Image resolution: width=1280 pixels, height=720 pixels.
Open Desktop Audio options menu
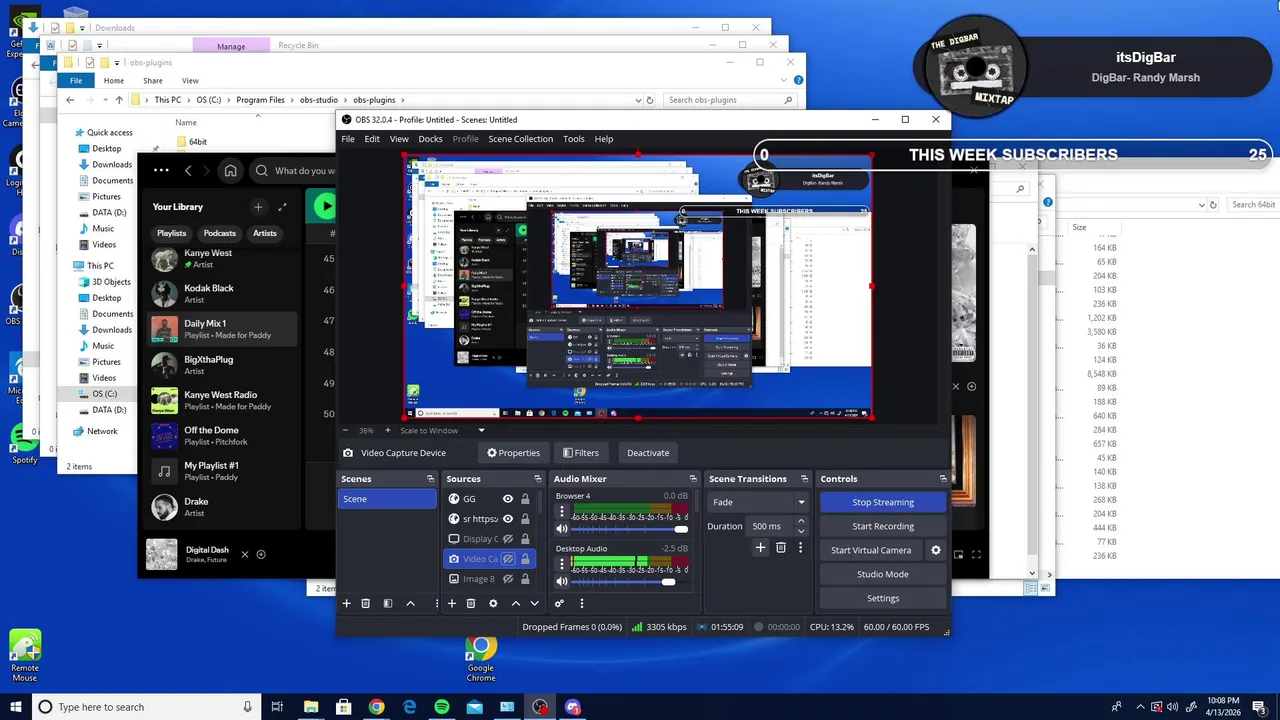(x=561, y=564)
